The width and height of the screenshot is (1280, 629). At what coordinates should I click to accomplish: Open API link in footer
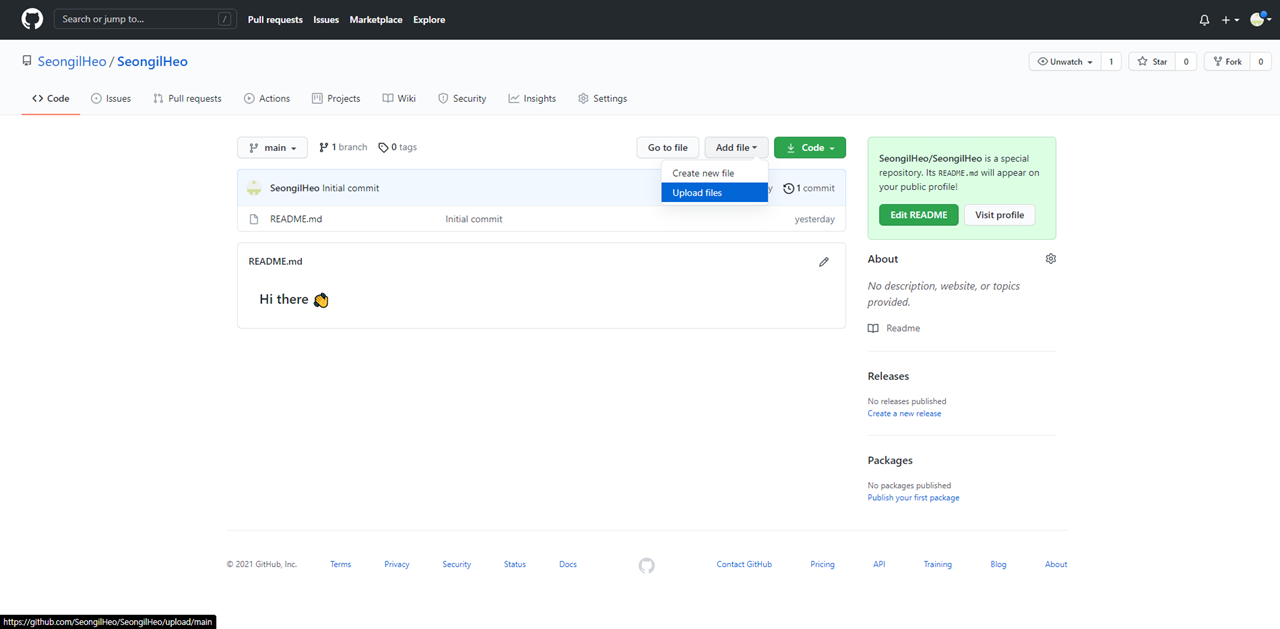879,564
